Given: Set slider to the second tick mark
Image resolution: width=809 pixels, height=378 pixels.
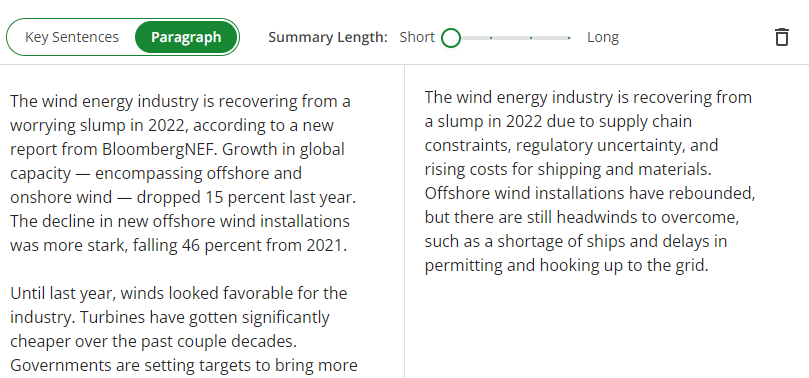Looking at the screenshot, I should [491, 38].
